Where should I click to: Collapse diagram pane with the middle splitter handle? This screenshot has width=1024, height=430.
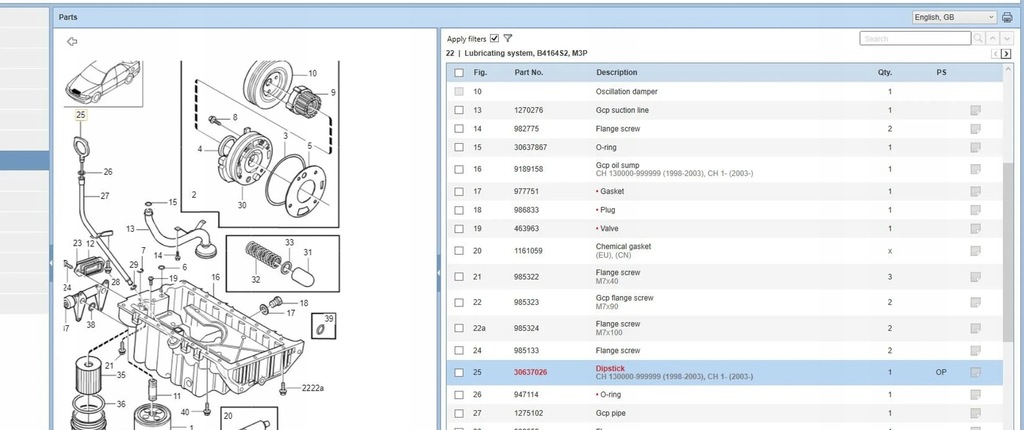tap(439, 273)
